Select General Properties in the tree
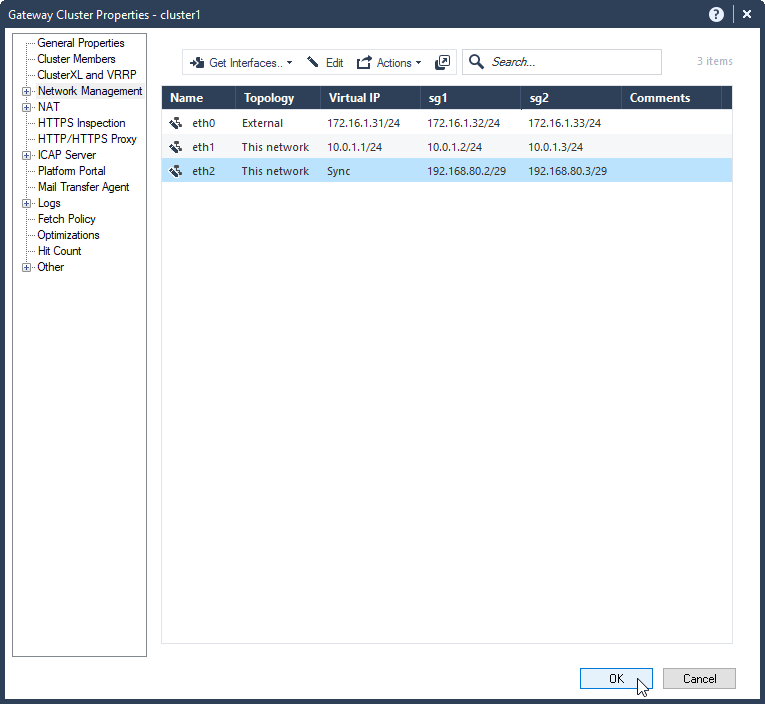Screen dimensions: 765x704 [81, 43]
